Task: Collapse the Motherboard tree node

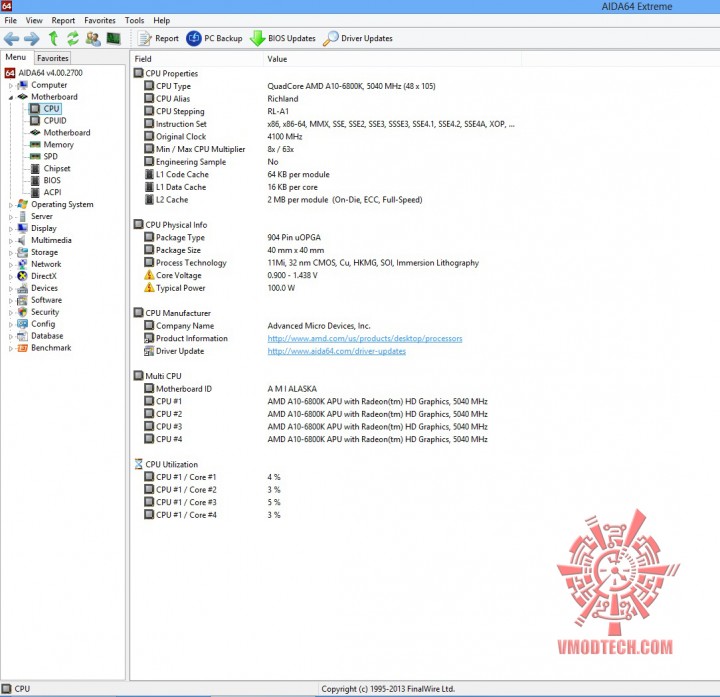Action: coord(11,97)
